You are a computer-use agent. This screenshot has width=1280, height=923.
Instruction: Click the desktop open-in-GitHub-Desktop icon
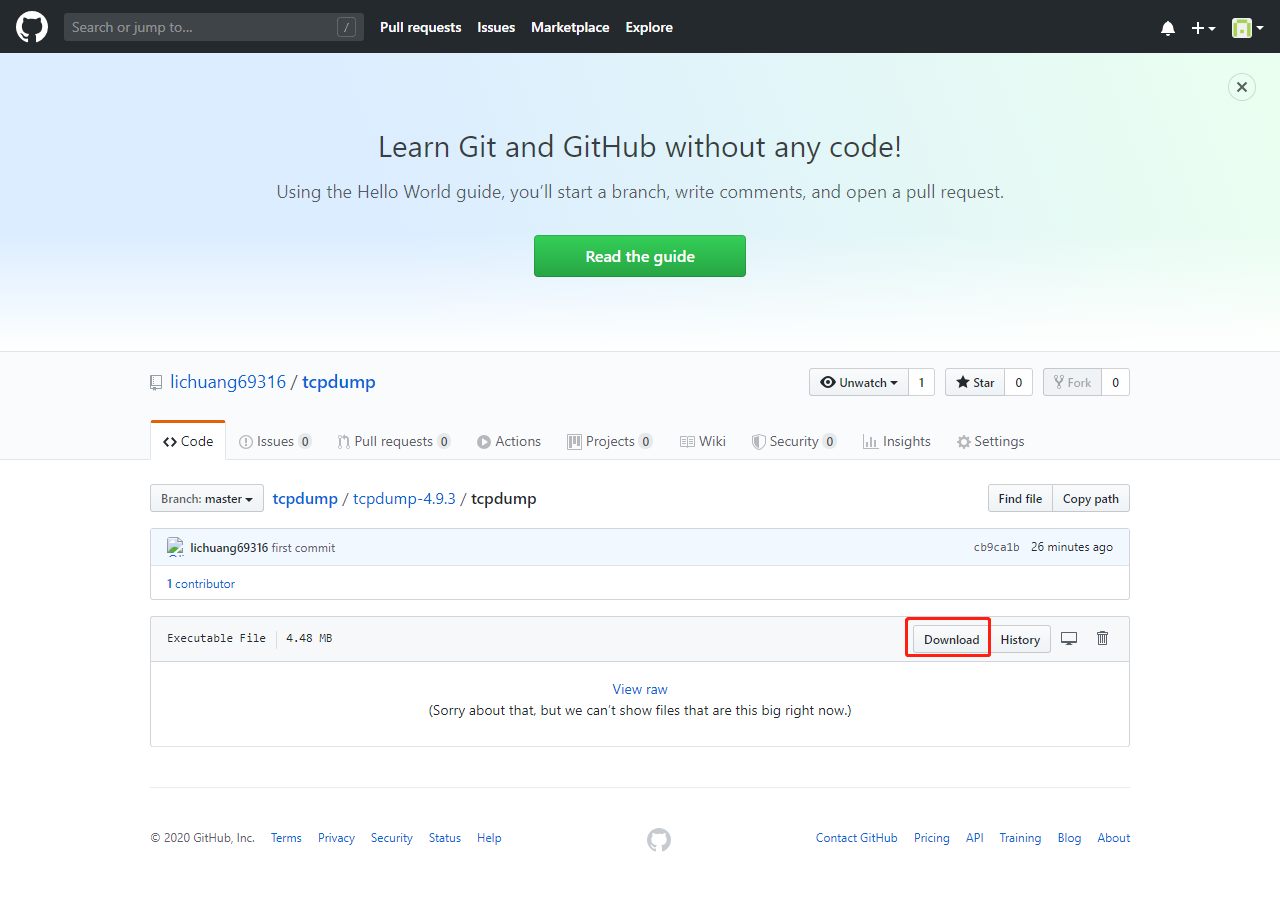tap(1069, 638)
